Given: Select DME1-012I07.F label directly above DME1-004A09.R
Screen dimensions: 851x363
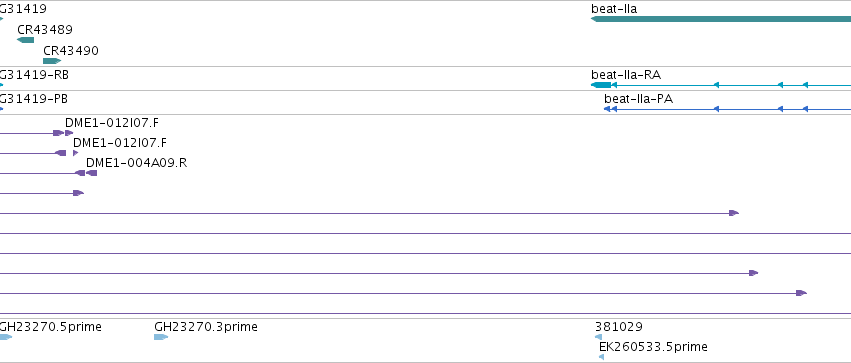Looking at the screenshot, I should pos(119,143).
